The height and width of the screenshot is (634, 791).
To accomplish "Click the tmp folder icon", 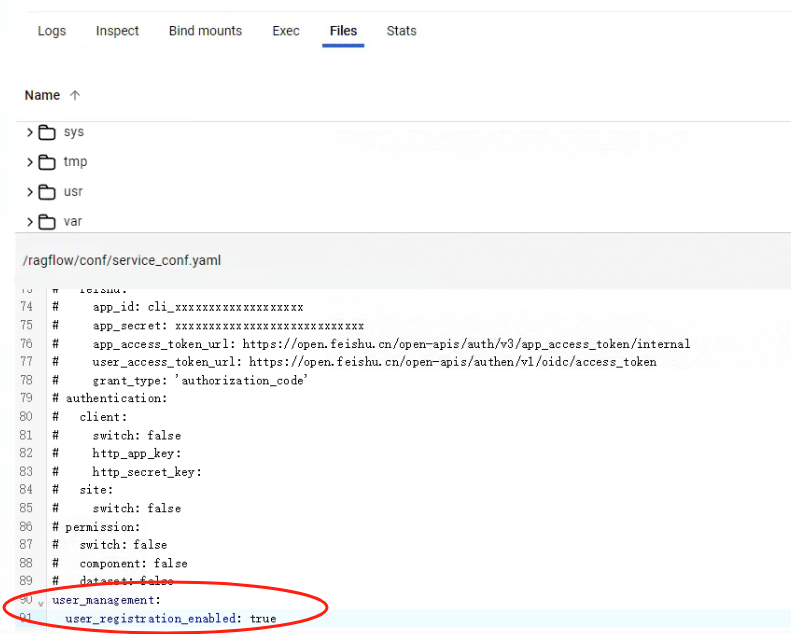I will click(47, 162).
